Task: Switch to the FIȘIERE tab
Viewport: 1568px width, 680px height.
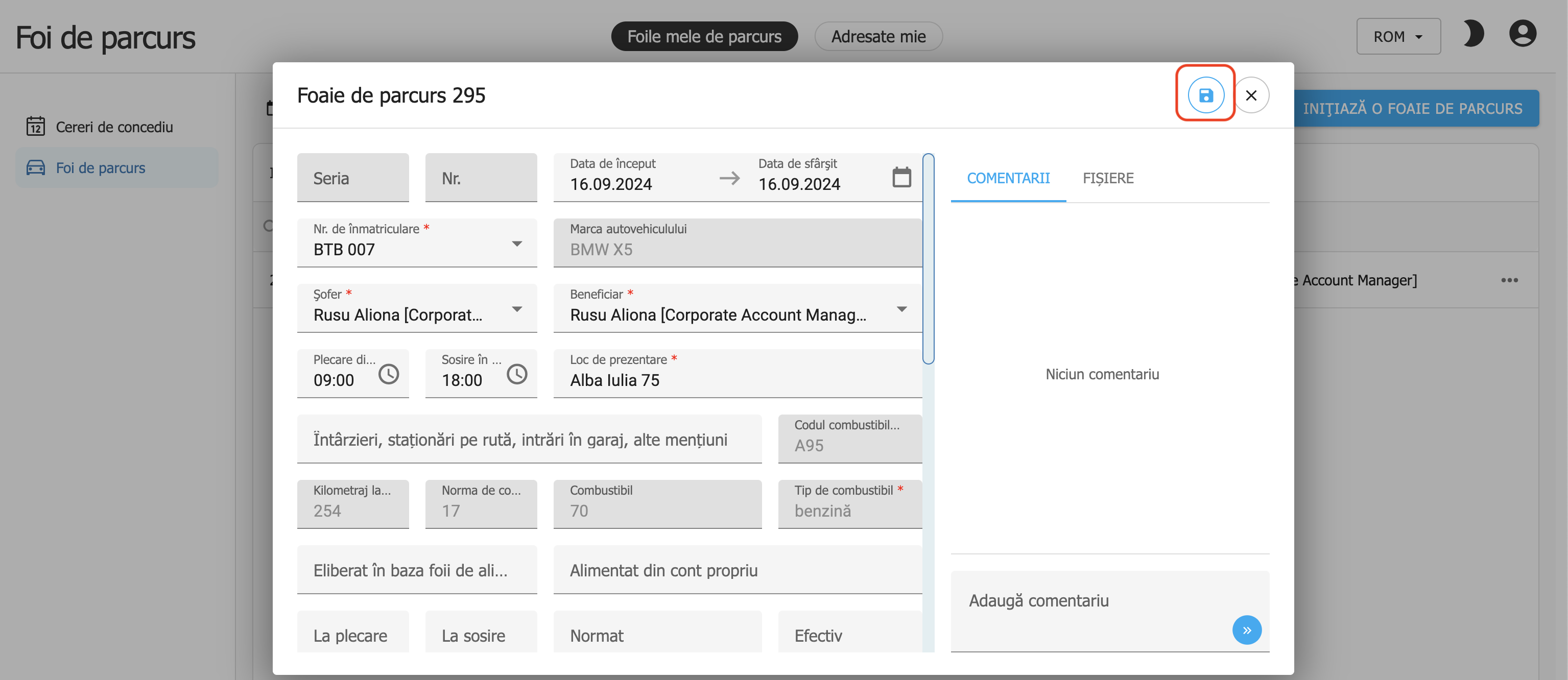Action: click(x=1108, y=178)
